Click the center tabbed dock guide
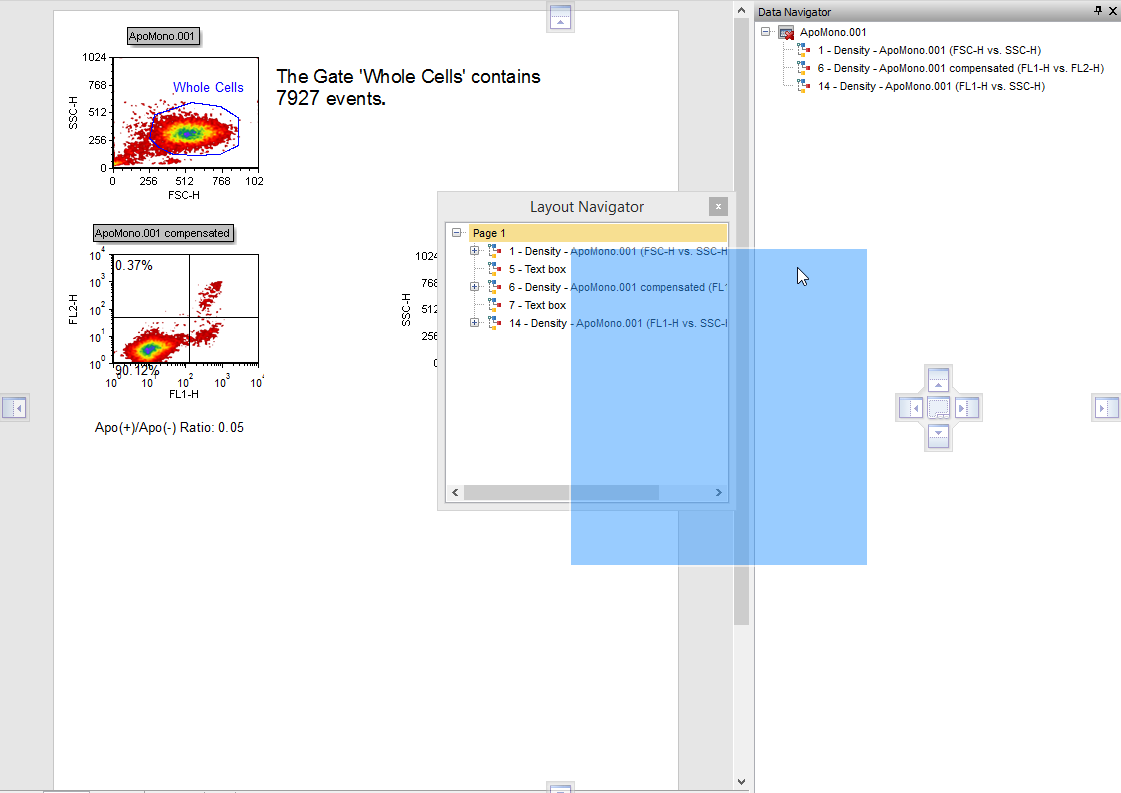 point(938,408)
